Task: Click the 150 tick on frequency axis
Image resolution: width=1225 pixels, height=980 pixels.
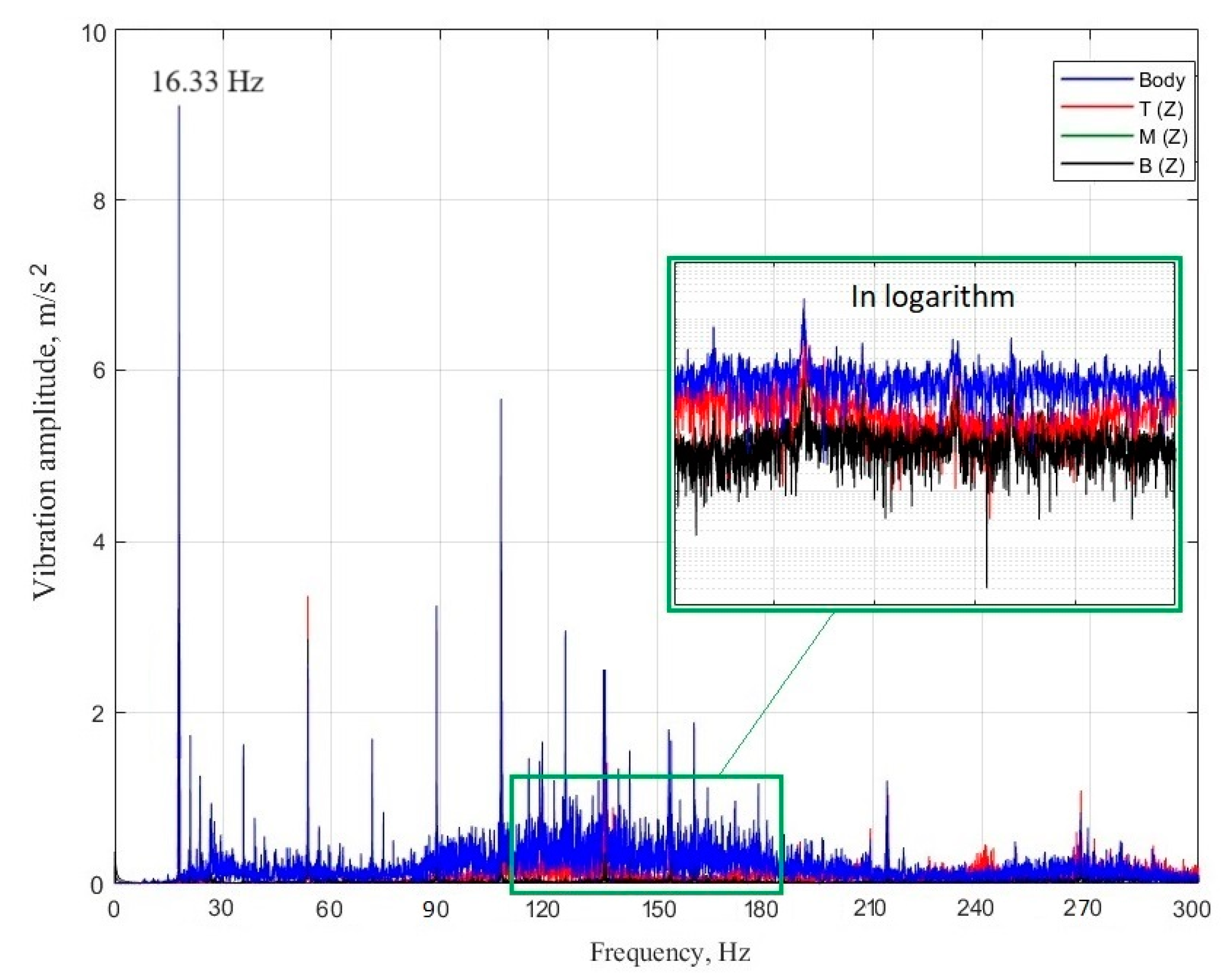Action: click(659, 909)
